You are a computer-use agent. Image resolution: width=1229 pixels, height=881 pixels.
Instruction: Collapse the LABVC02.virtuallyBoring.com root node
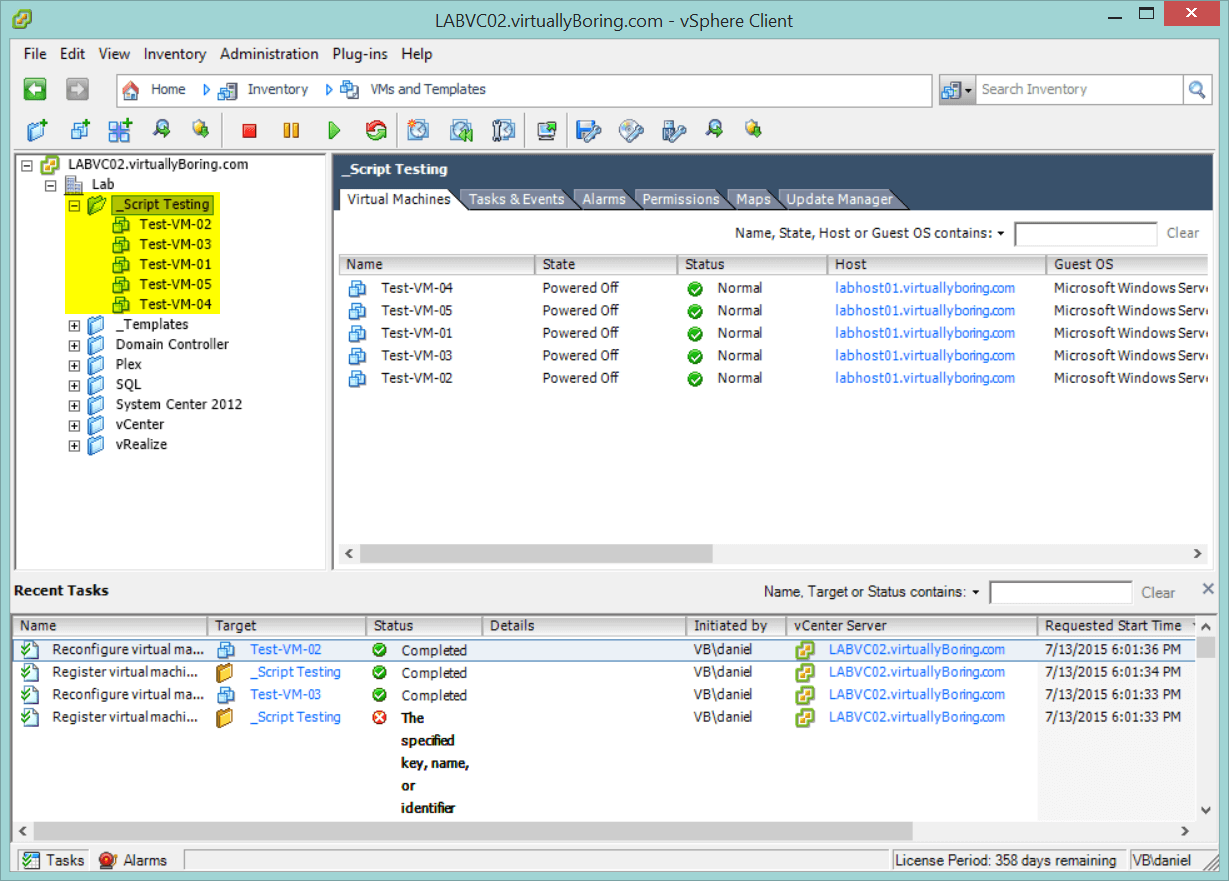(27, 165)
